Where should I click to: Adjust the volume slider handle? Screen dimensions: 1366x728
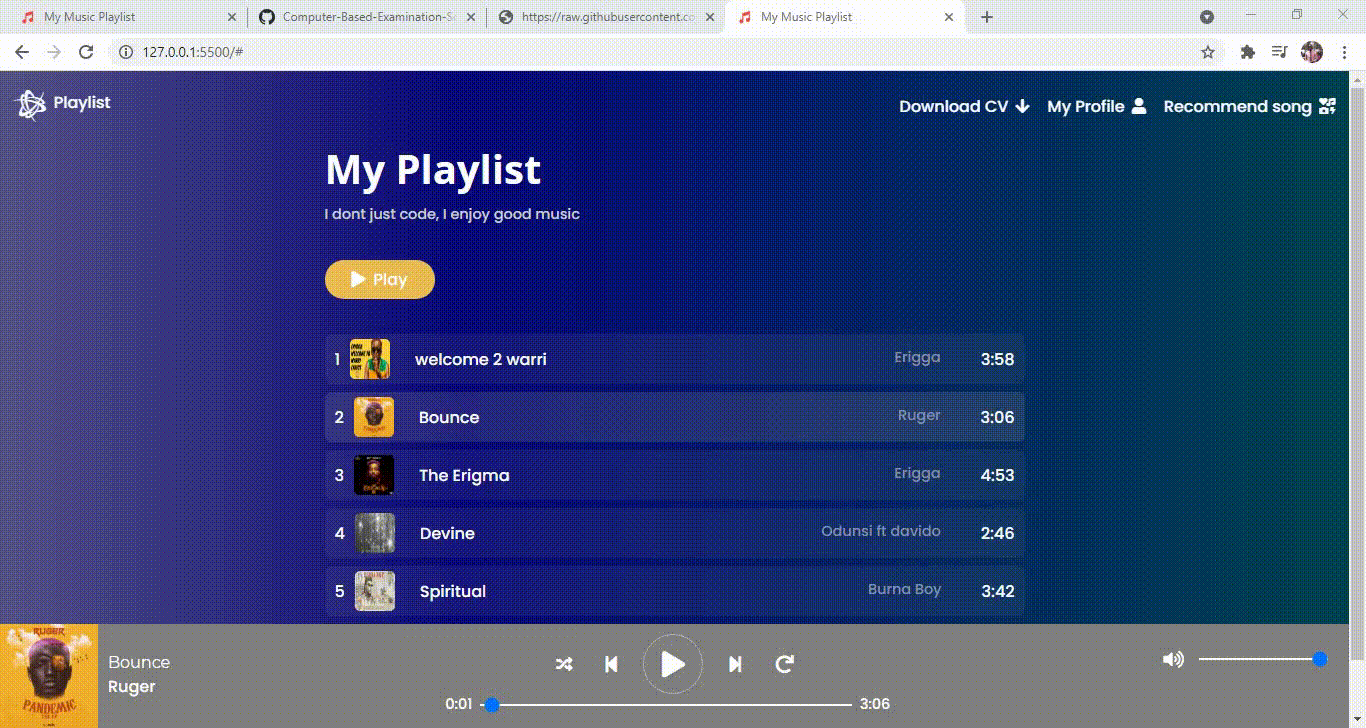[1320, 659]
